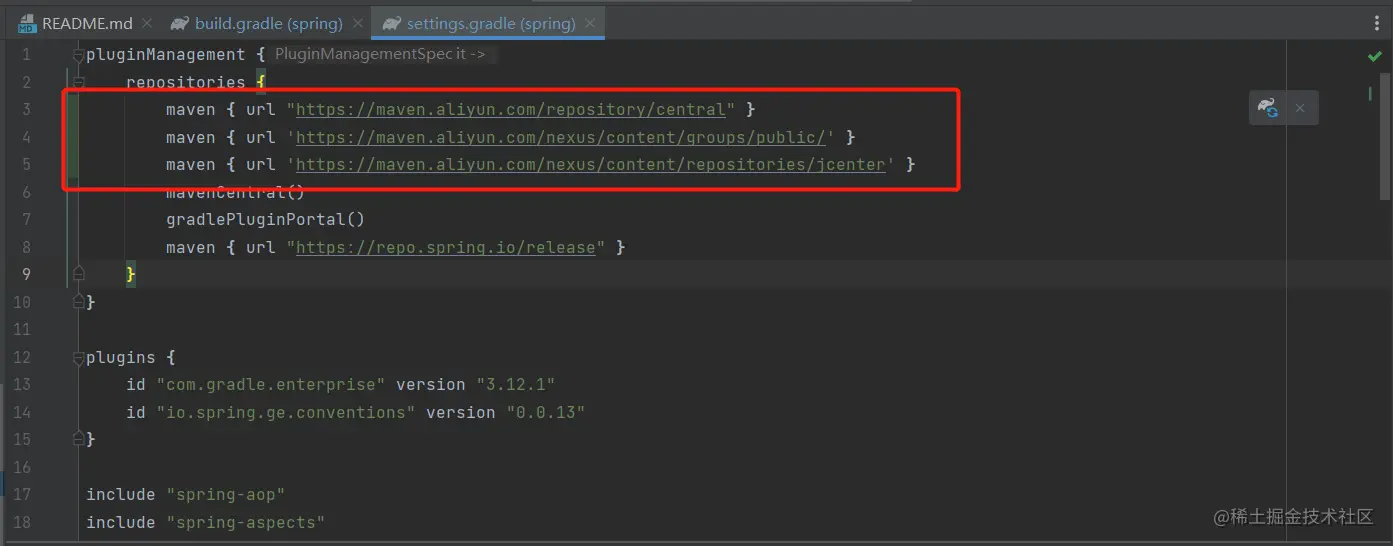
Task: Click the green change stripe in error stripe
Action: click(x=1370, y=93)
